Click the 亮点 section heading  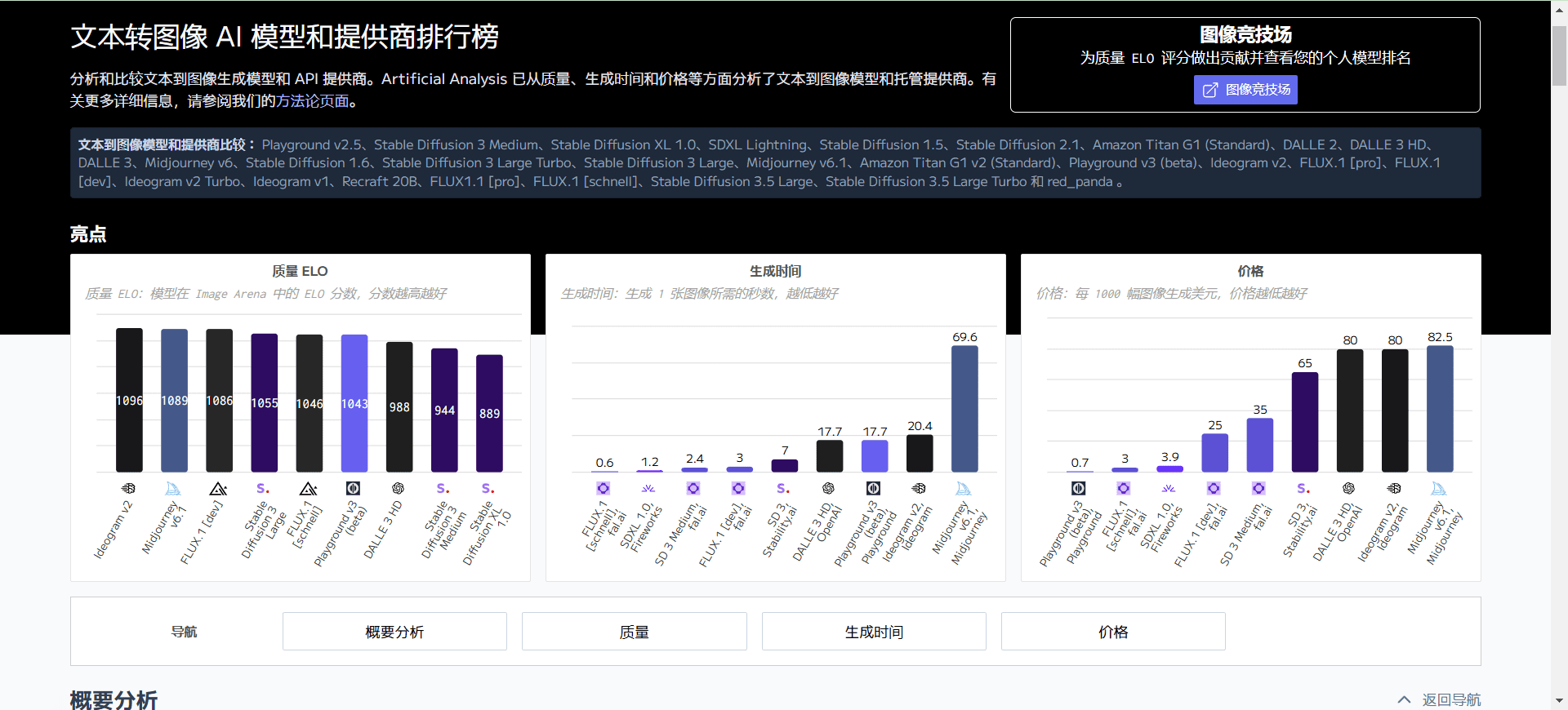(88, 234)
